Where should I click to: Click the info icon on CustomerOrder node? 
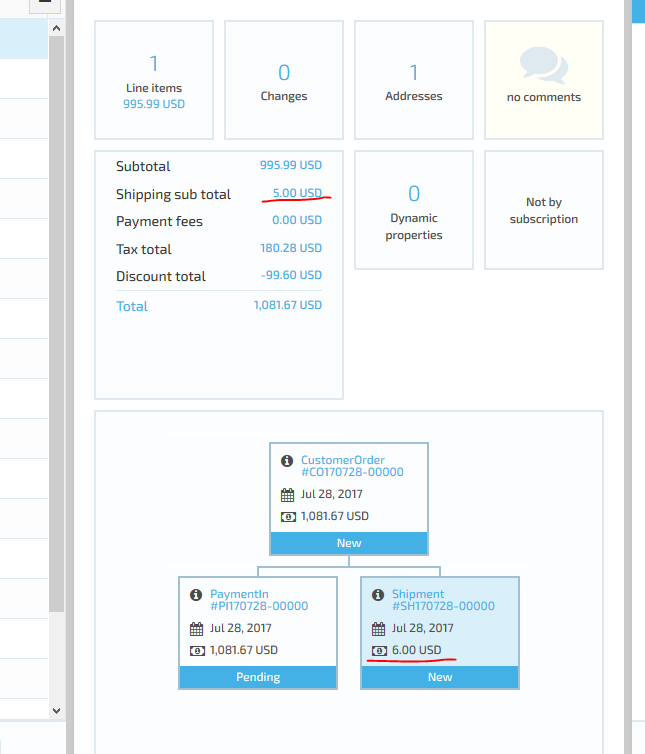click(x=287, y=461)
